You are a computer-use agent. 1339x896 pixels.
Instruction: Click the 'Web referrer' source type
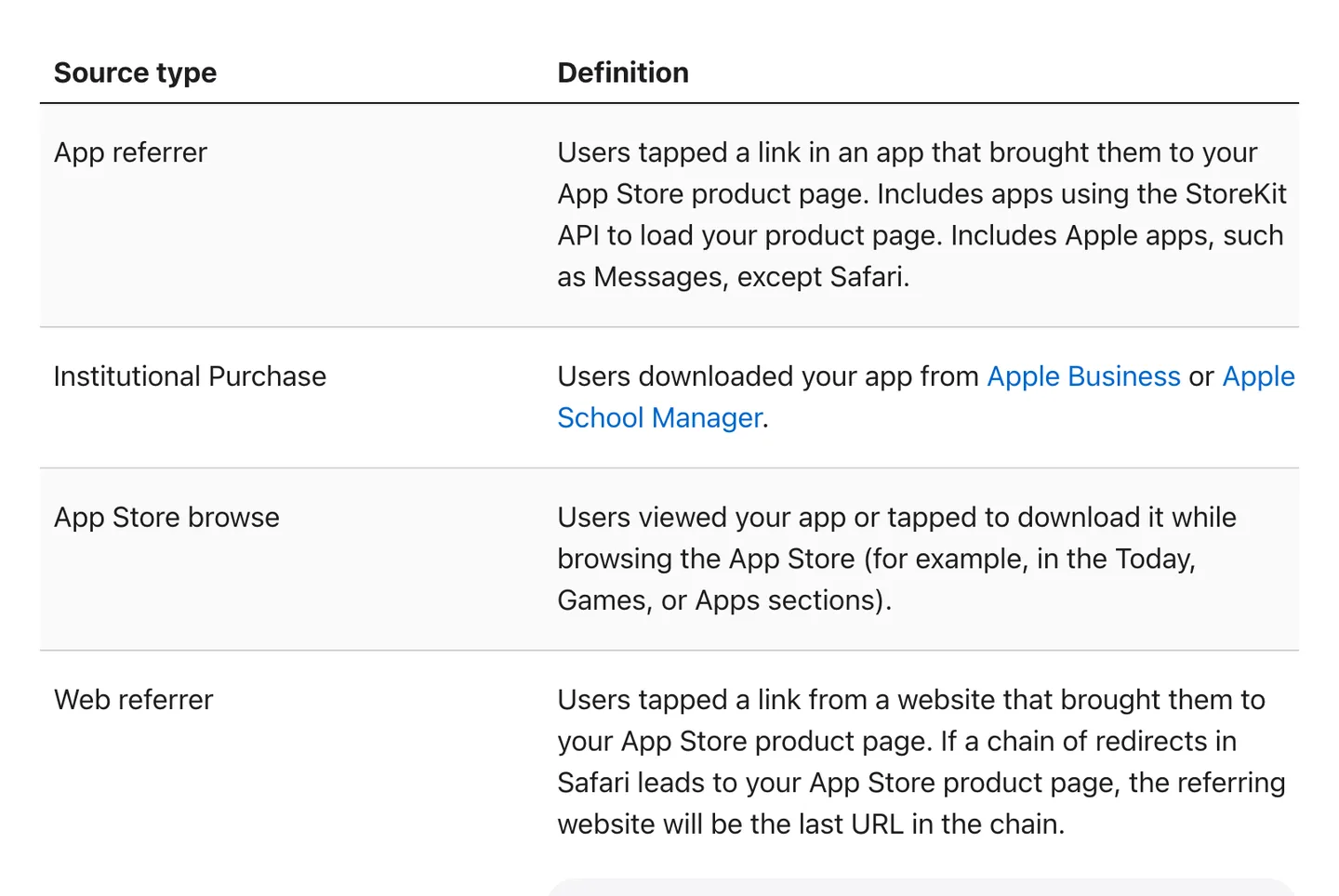click(133, 699)
